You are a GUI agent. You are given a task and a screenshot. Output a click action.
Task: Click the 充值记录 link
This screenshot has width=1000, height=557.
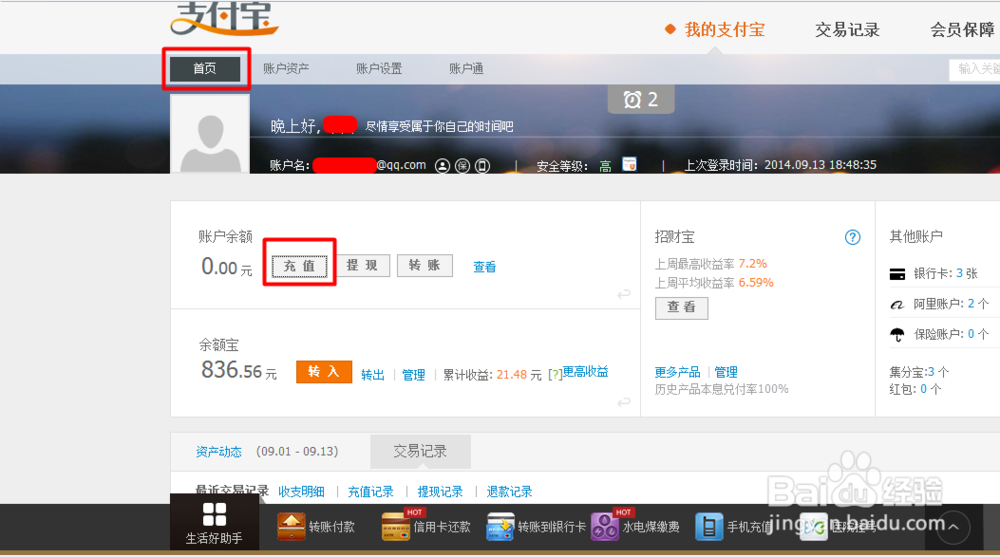click(371, 492)
